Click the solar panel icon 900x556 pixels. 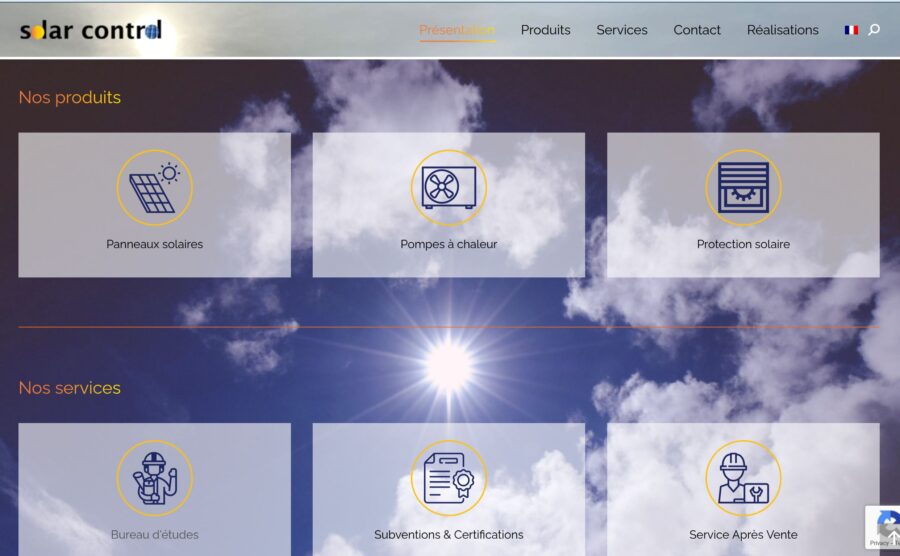pos(154,188)
